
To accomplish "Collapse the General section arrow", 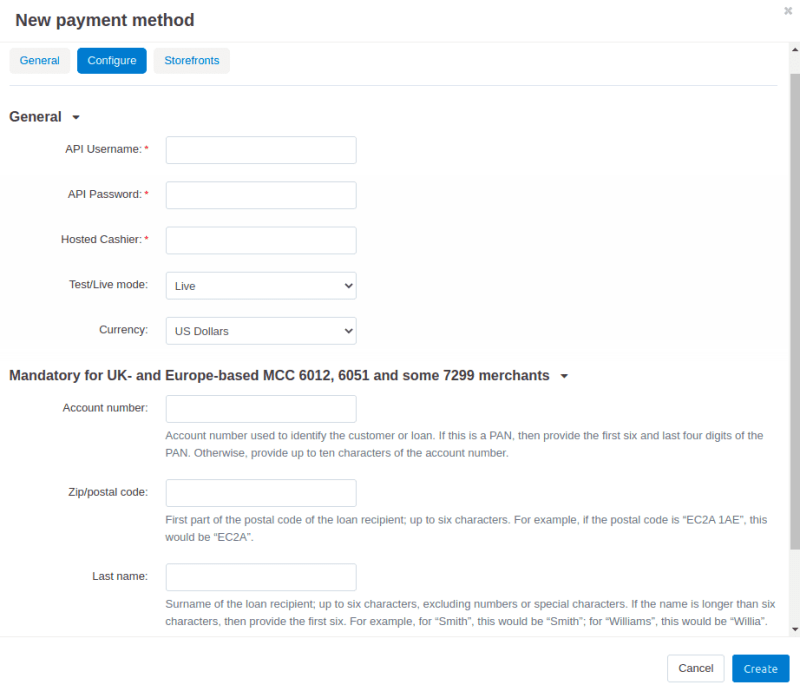I will tap(76, 118).
